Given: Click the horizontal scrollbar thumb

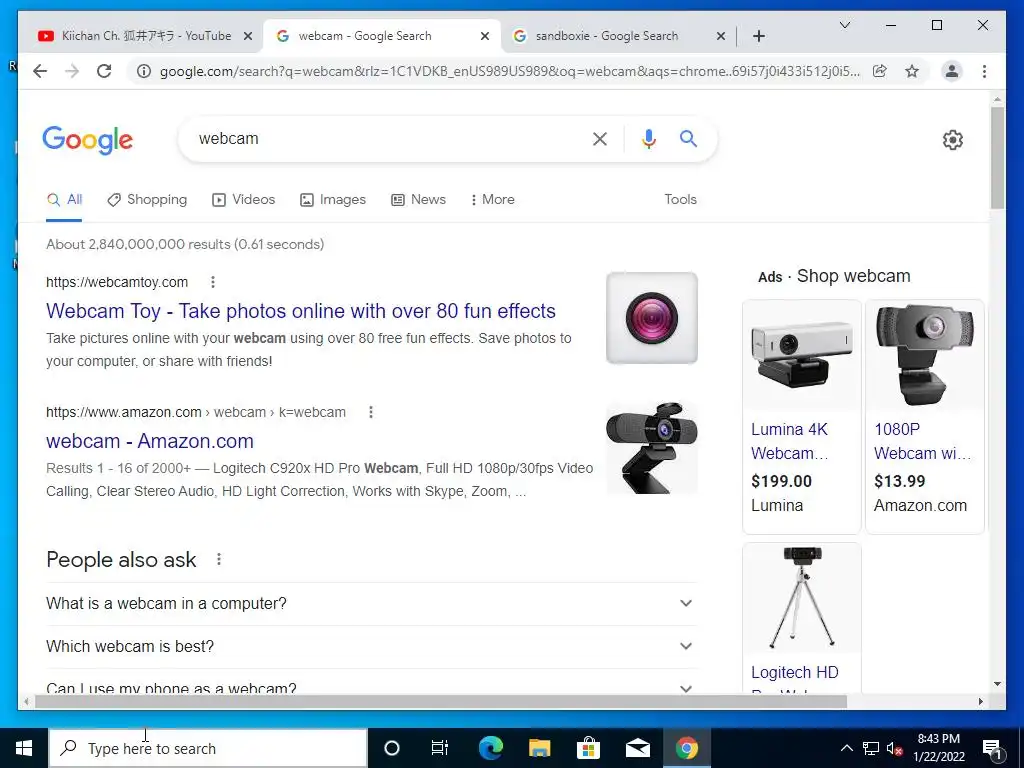Looking at the screenshot, I should tap(441, 701).
